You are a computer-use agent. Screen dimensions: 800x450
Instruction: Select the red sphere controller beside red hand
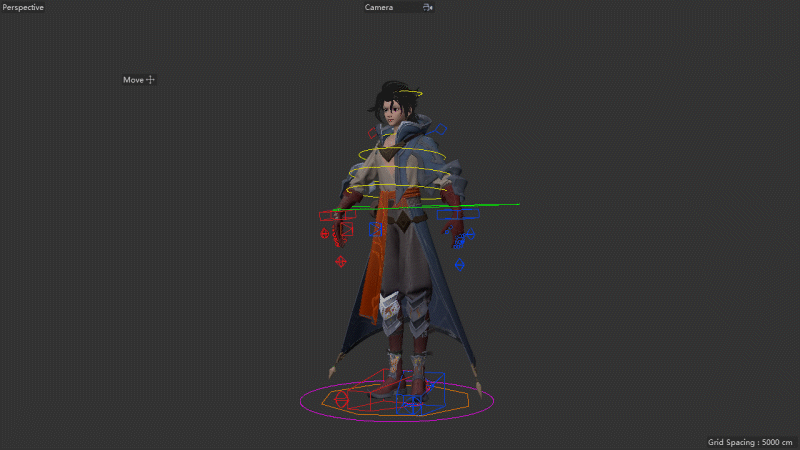click(324, 234)
